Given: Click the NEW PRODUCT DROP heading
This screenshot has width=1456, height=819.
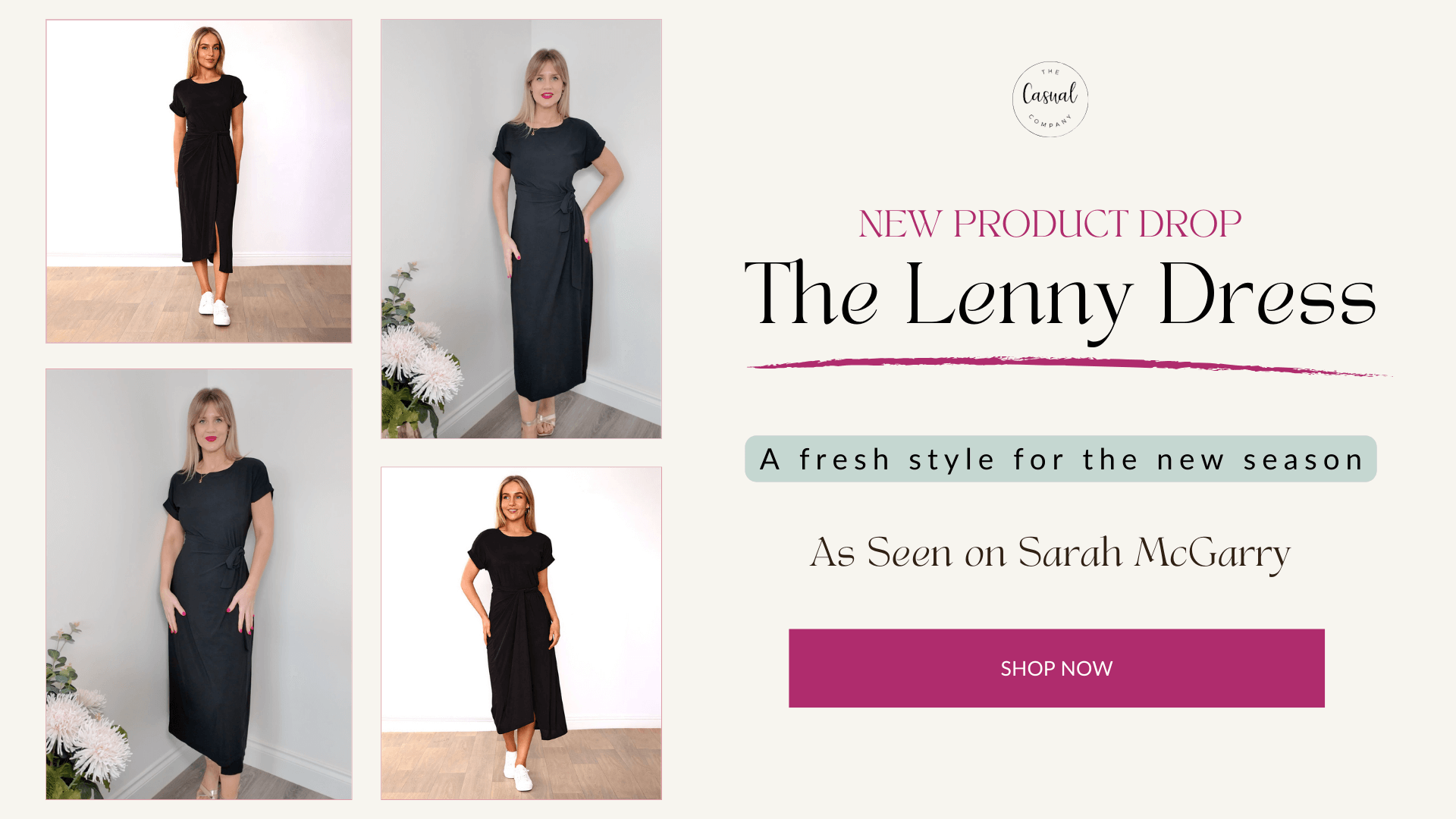Looking at the screenshot, I should pos(1050,224).
